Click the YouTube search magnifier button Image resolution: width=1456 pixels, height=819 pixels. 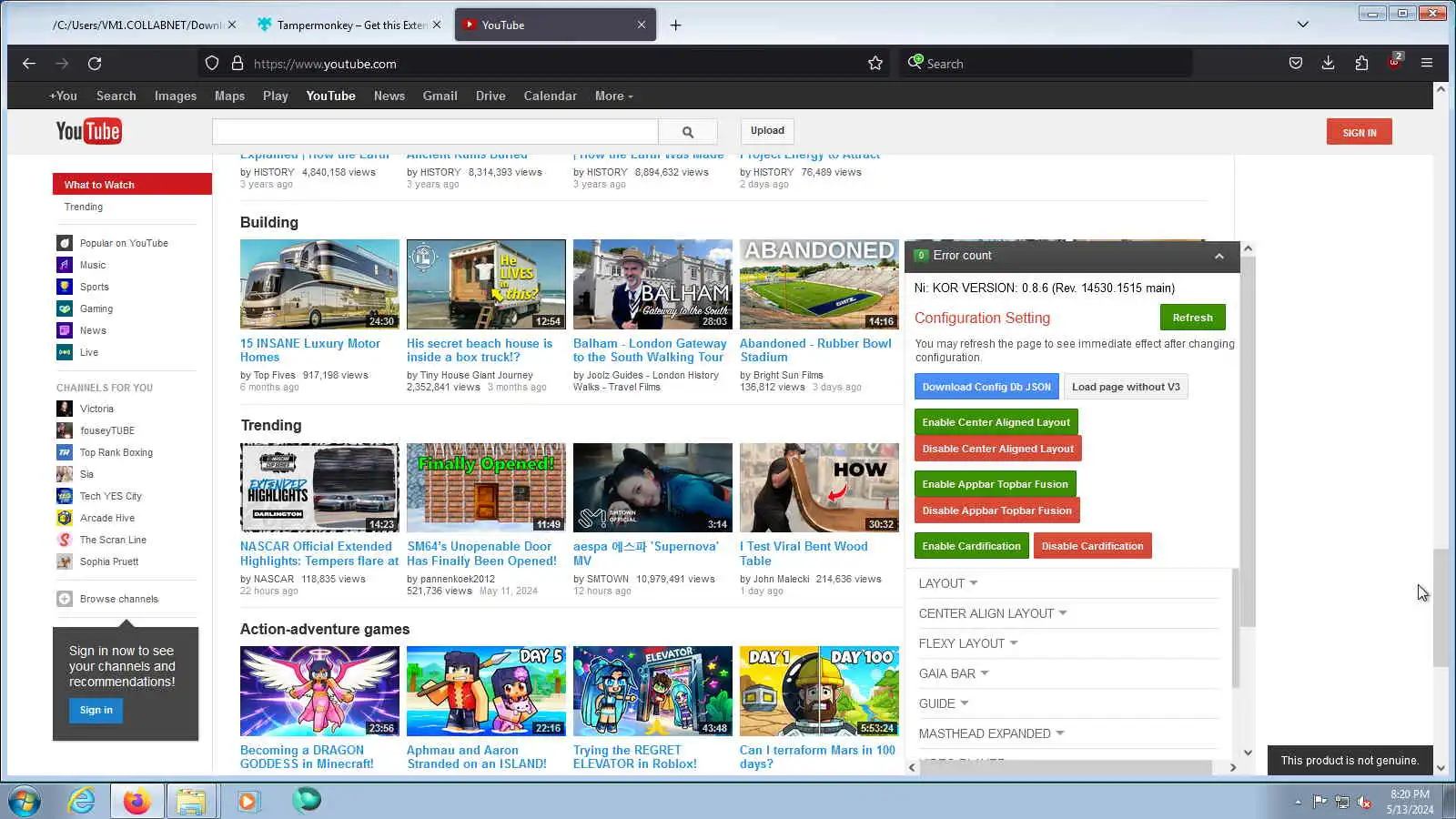click(688, 132)
